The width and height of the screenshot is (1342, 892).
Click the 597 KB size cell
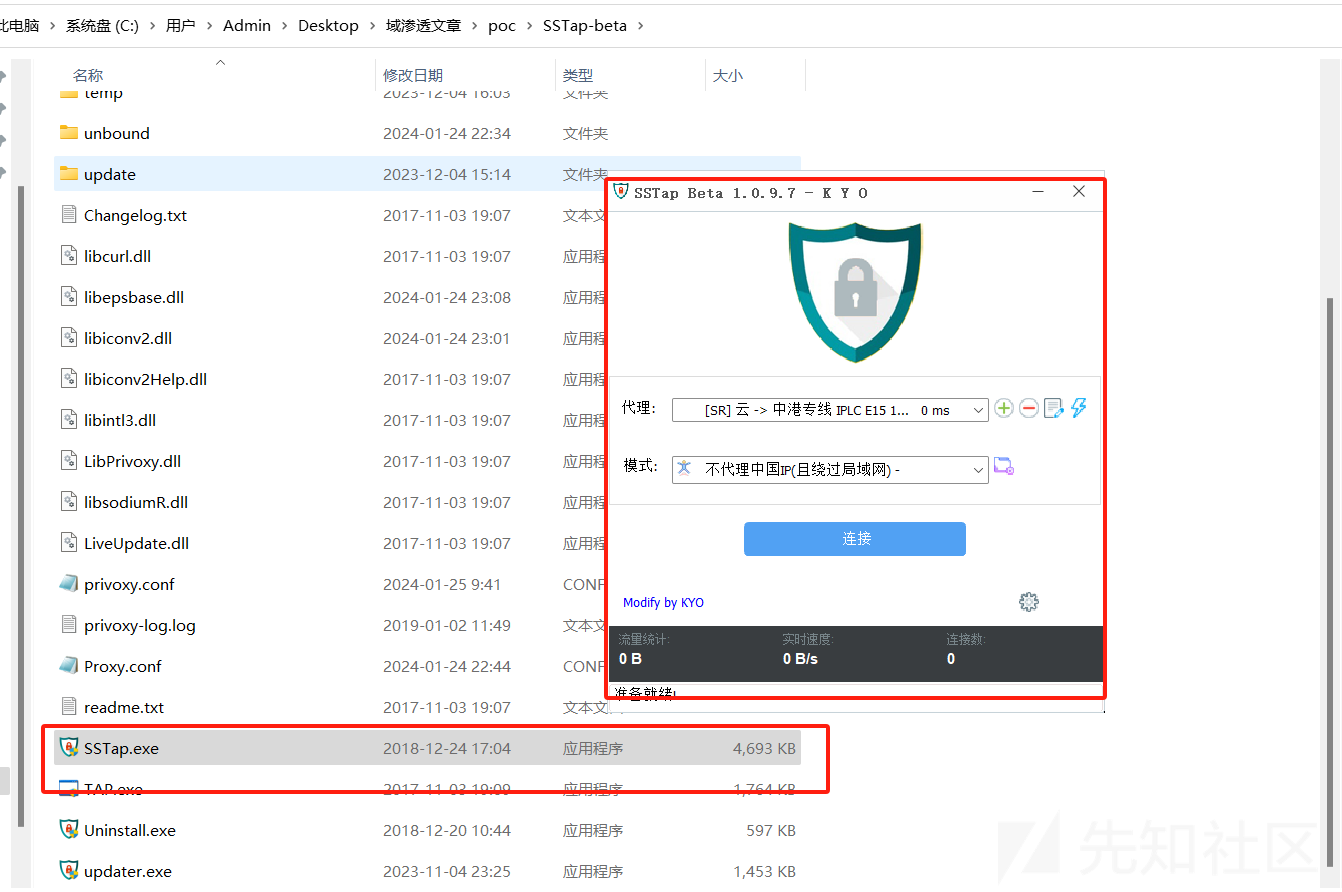tap(771, 830)
